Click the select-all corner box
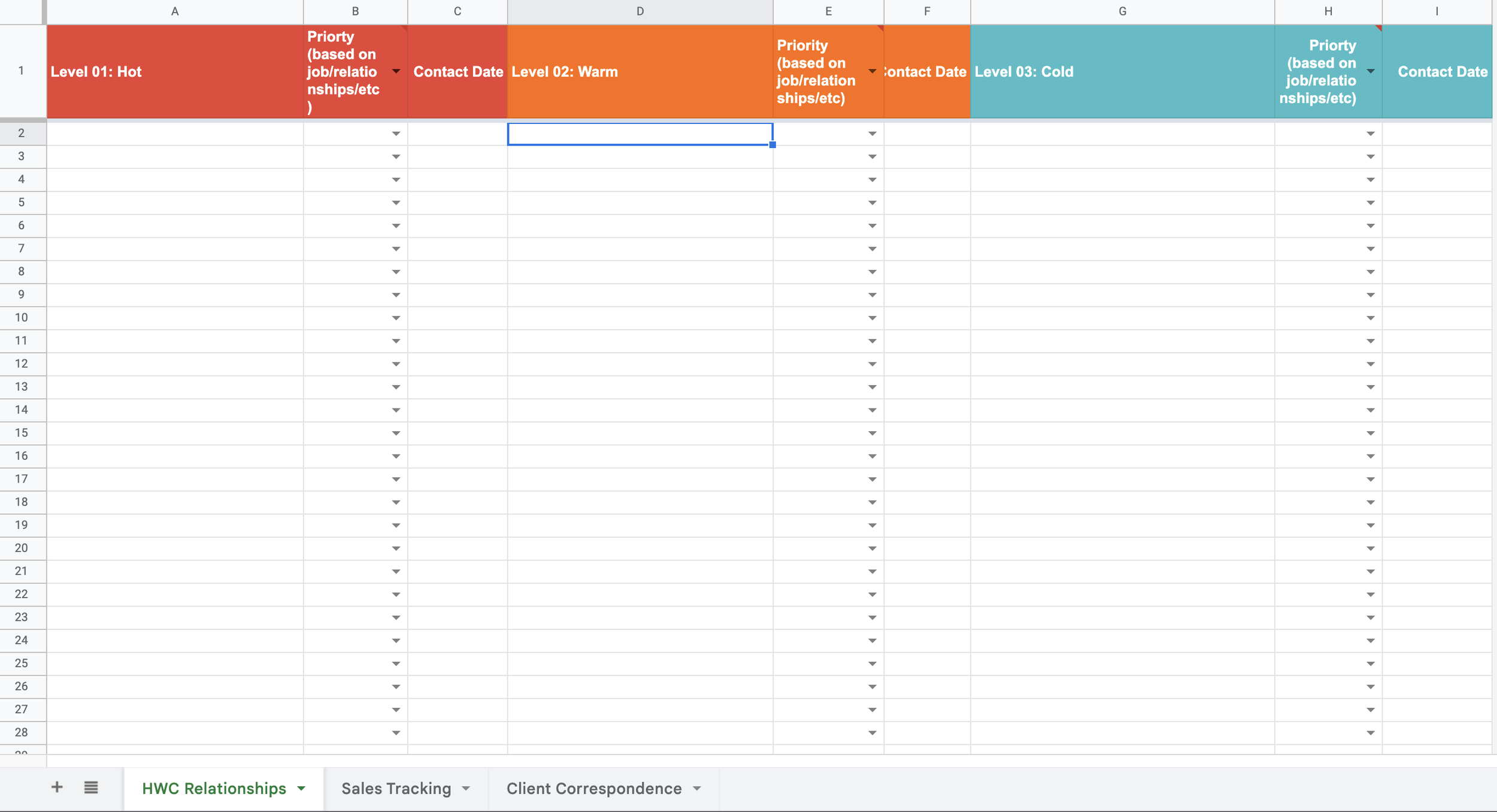 [22, 11]
